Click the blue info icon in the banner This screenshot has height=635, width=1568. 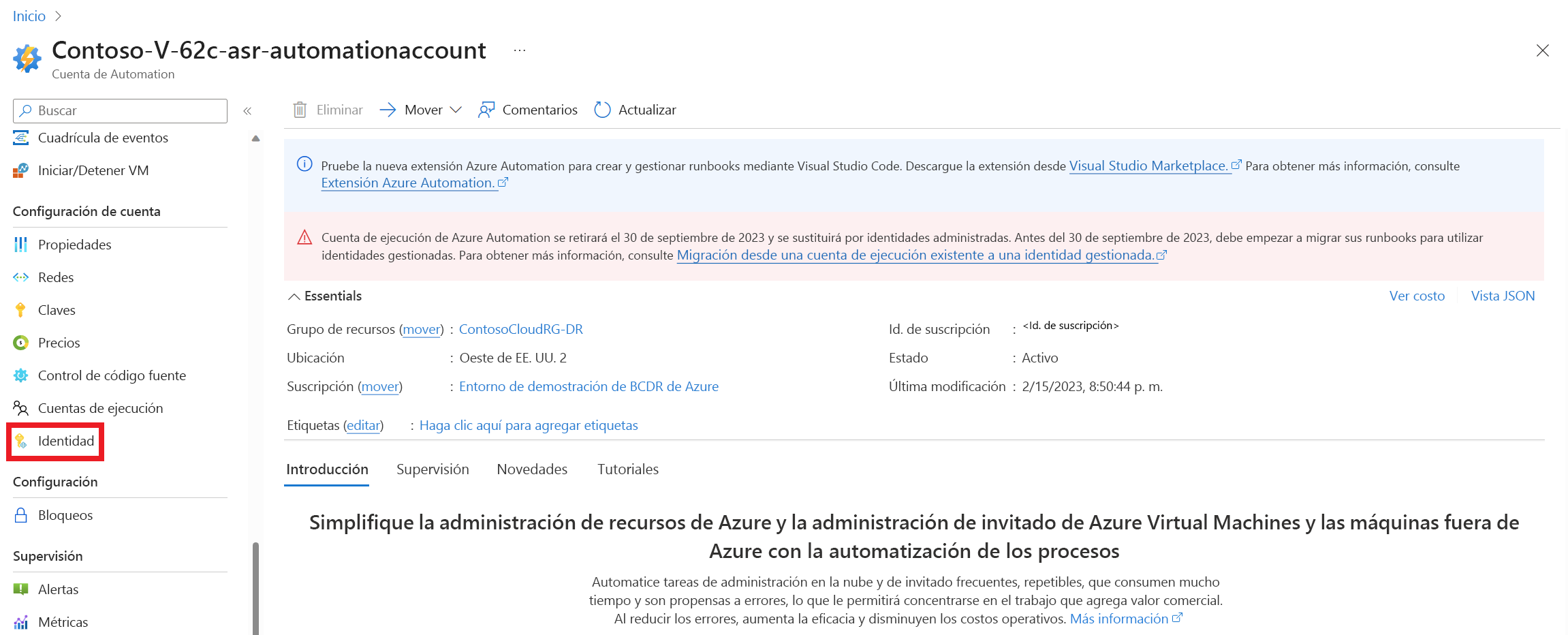click(x=304, y=164)
